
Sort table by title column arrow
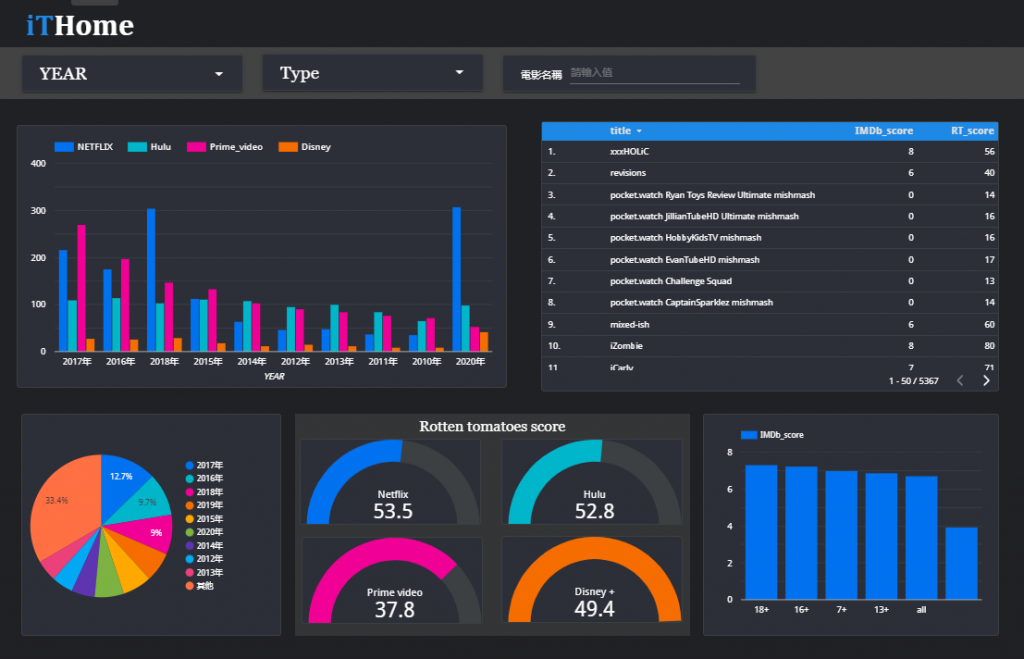(x=639, y=131)
